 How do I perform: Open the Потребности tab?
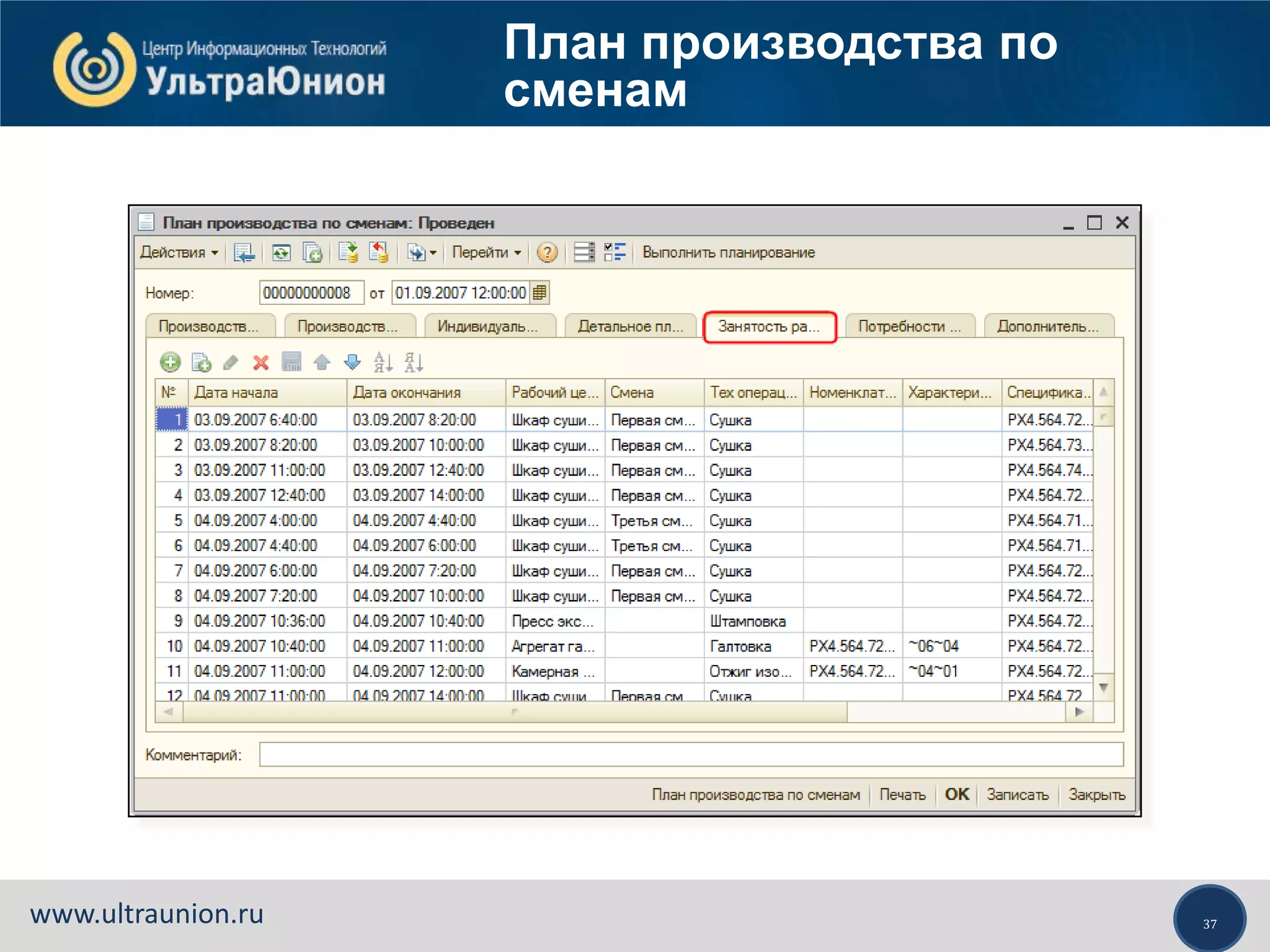pos(908,326)
